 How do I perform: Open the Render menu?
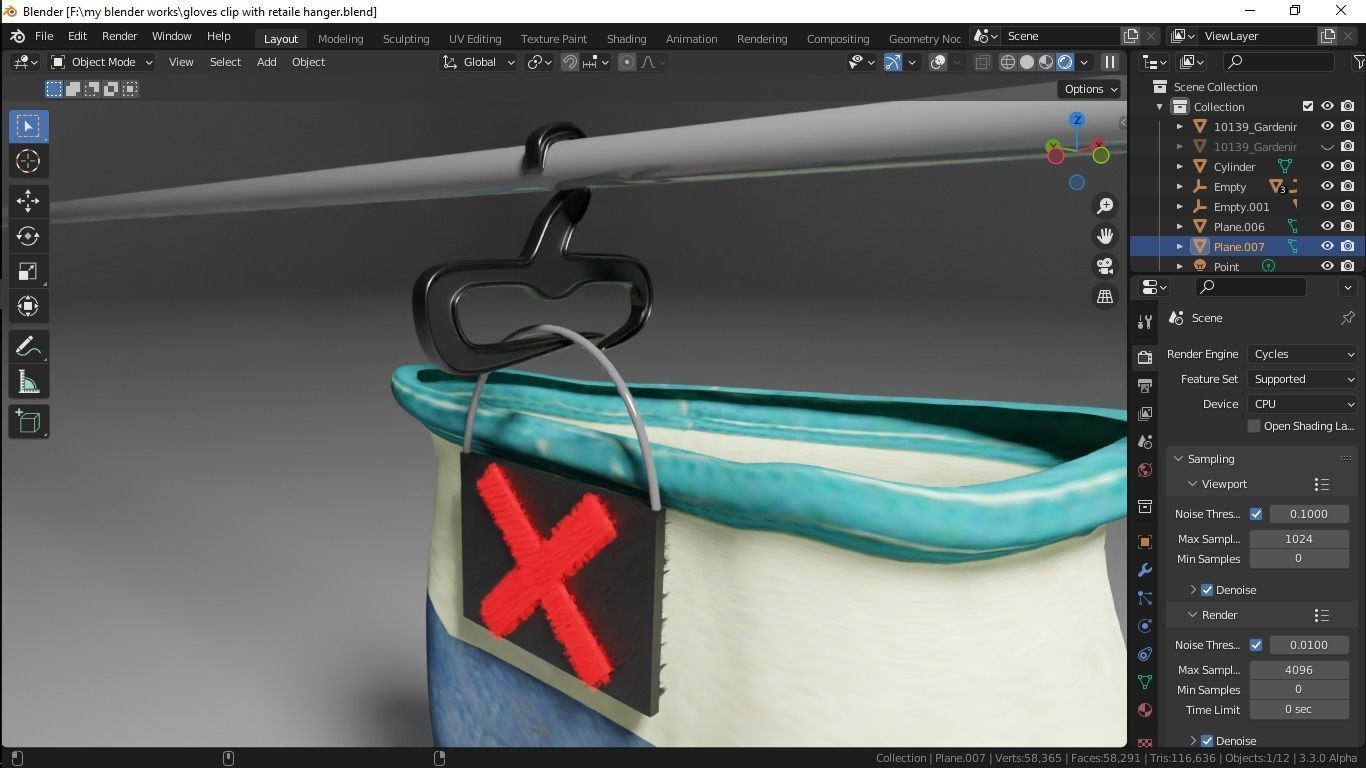coord(119,36)
